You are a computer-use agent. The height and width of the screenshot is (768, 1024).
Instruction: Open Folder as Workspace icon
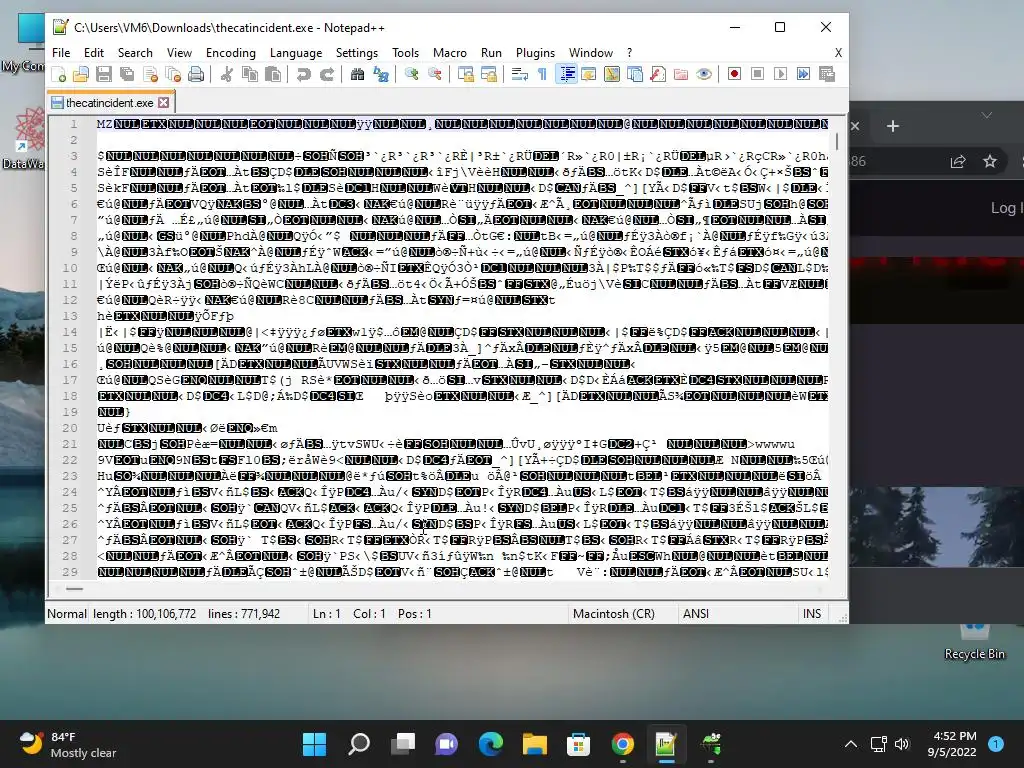coord(681,74)
